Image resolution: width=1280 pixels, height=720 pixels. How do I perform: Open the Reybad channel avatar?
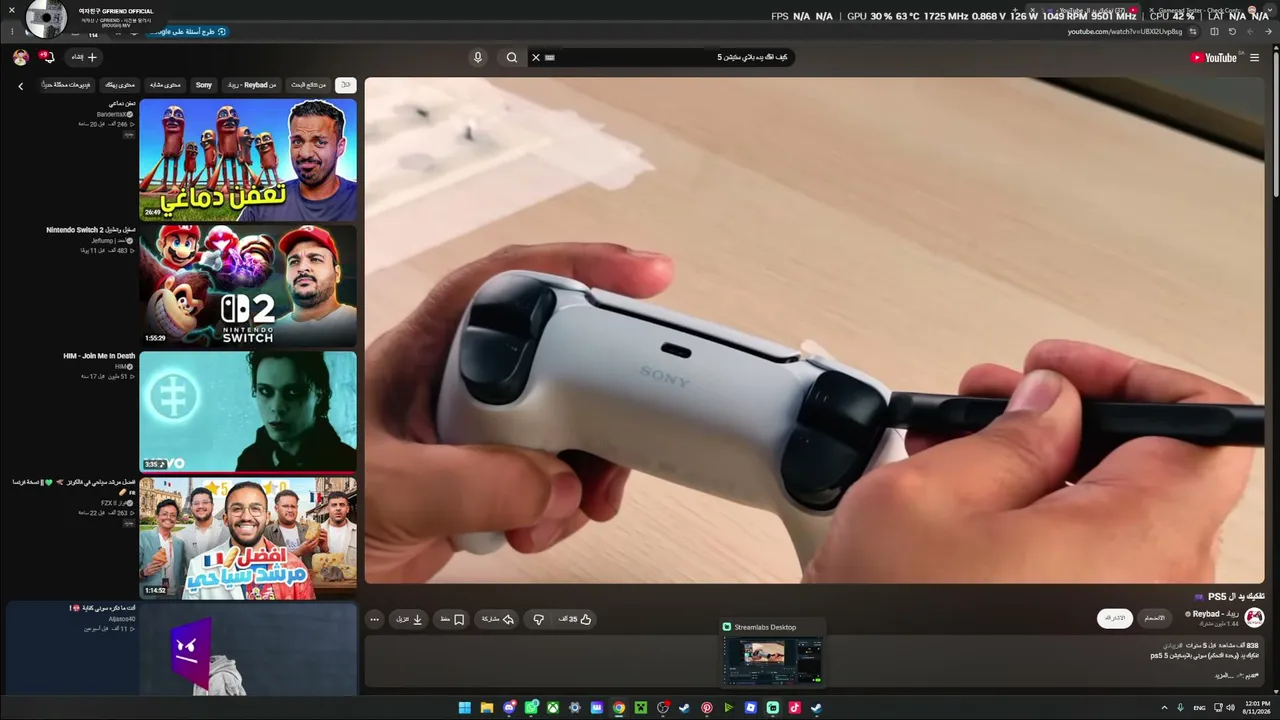[x=1254, y=618]
